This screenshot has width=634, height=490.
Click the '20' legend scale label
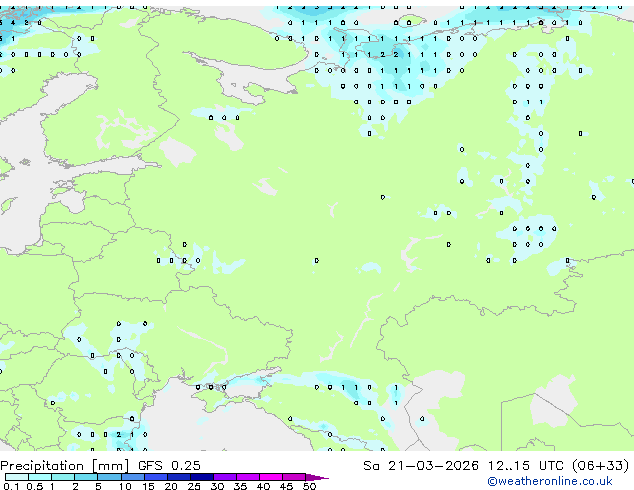171,486
